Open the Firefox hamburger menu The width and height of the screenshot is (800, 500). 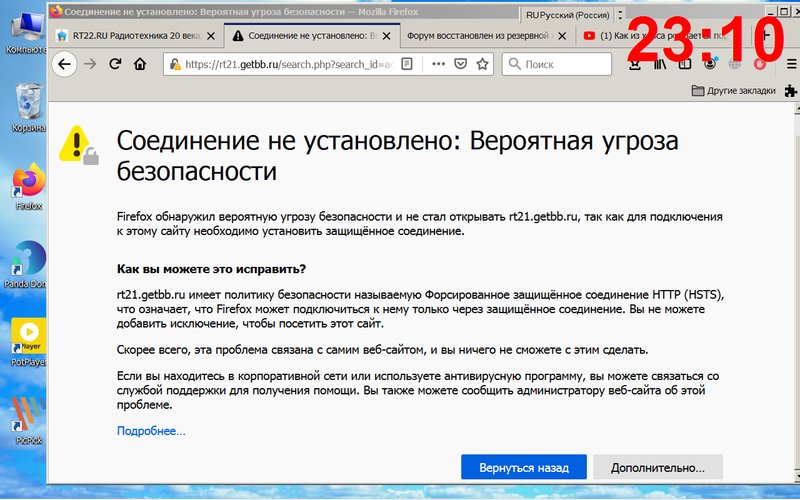click(792, 64)
